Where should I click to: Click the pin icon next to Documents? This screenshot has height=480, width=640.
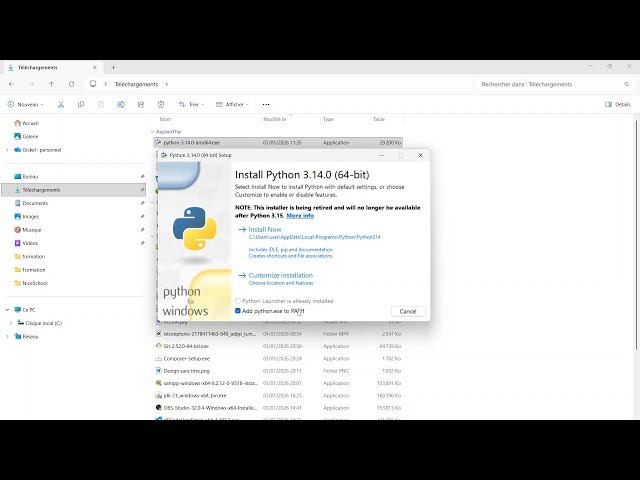[x=142, y=203]
